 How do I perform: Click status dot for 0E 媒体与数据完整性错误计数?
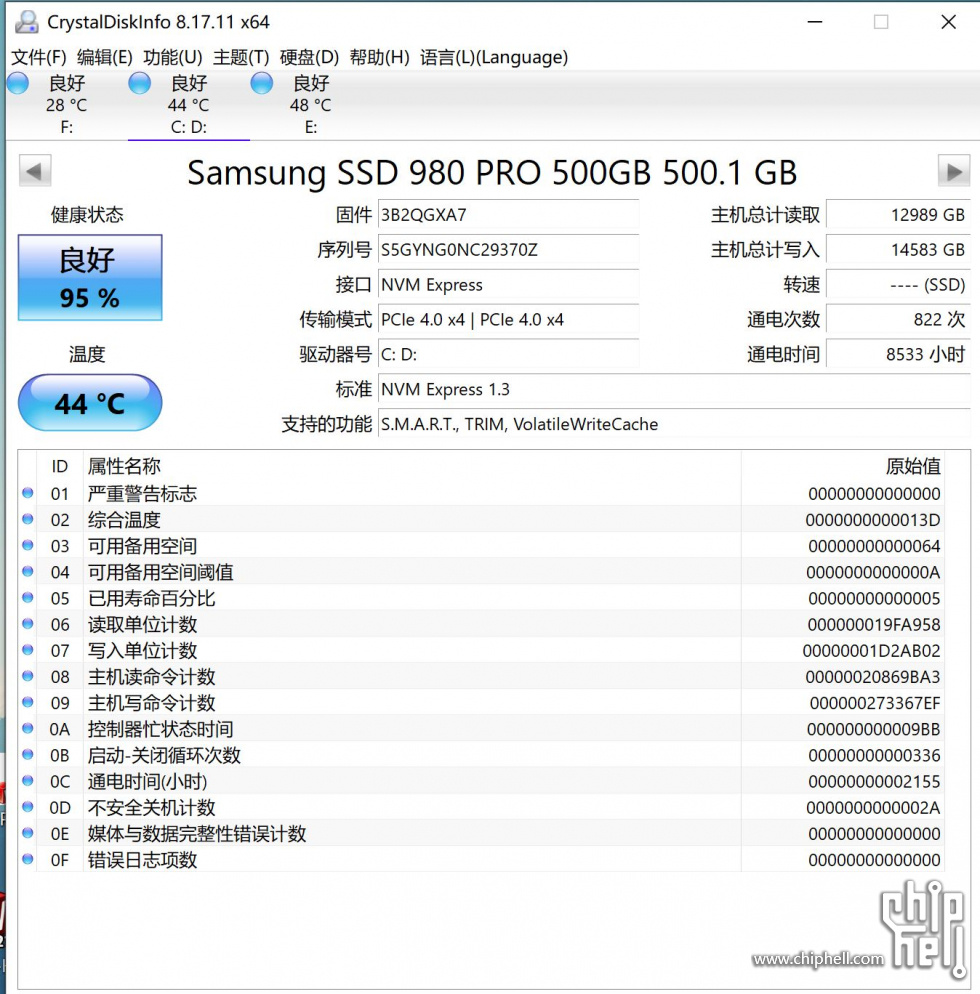click(x=27, y=833)
